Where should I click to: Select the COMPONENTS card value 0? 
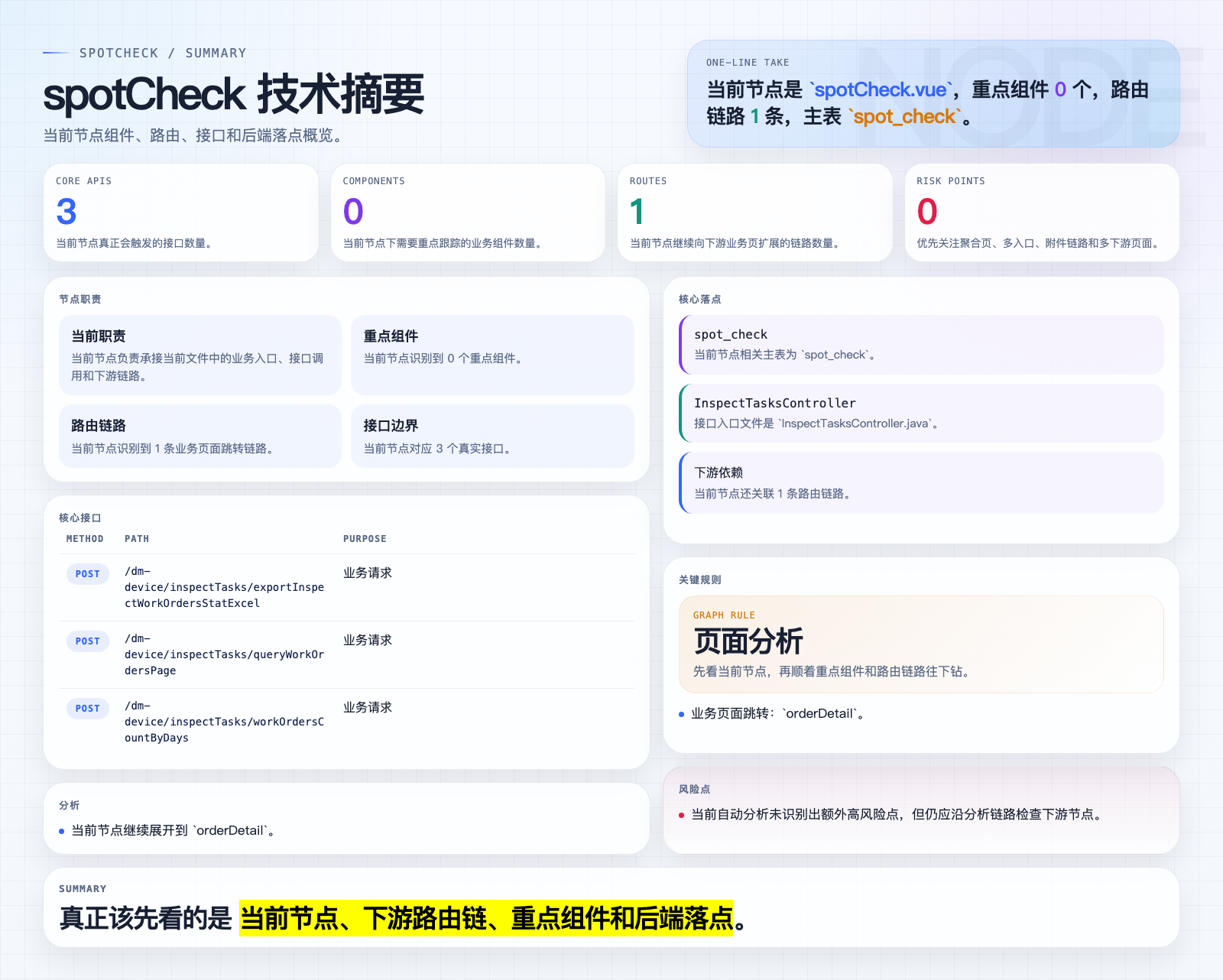[353, 212]
